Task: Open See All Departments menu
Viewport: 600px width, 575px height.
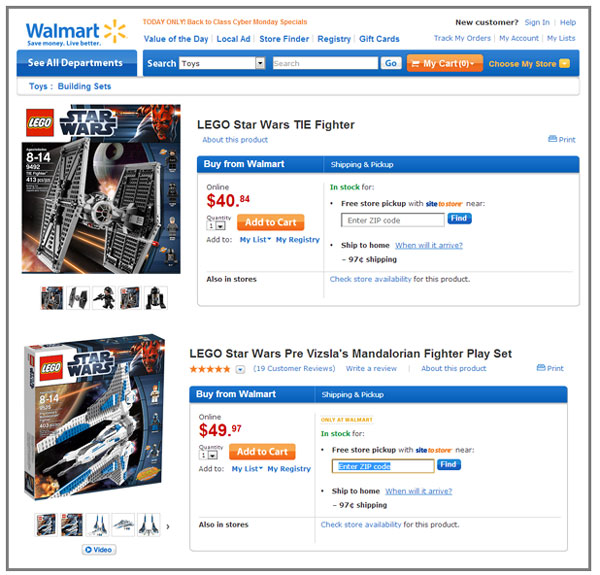Action: point(77,63)
